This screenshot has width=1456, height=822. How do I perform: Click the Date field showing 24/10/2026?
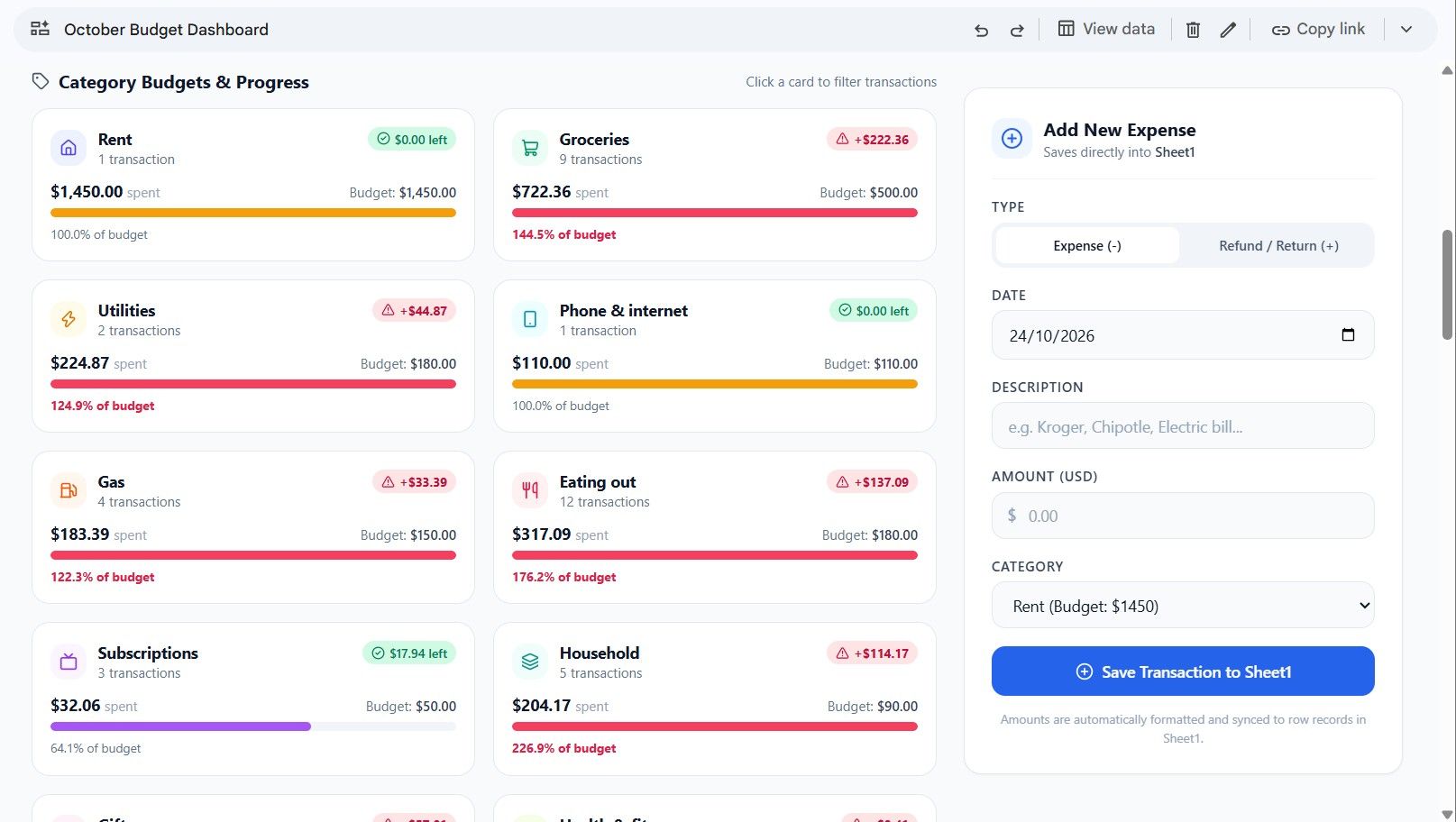pos(1183,335)
